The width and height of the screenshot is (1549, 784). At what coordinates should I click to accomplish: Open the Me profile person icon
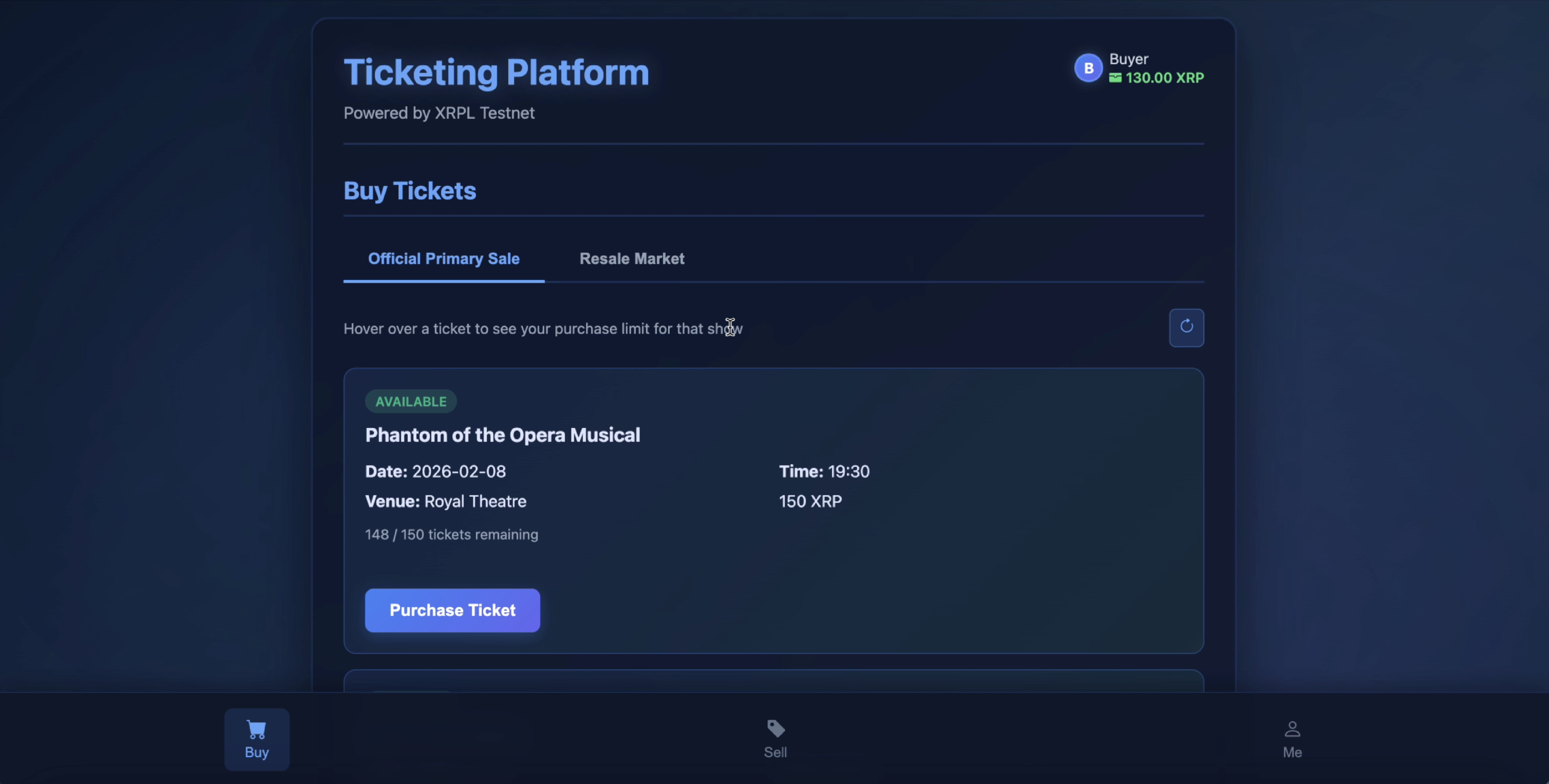pos(1292,729)
